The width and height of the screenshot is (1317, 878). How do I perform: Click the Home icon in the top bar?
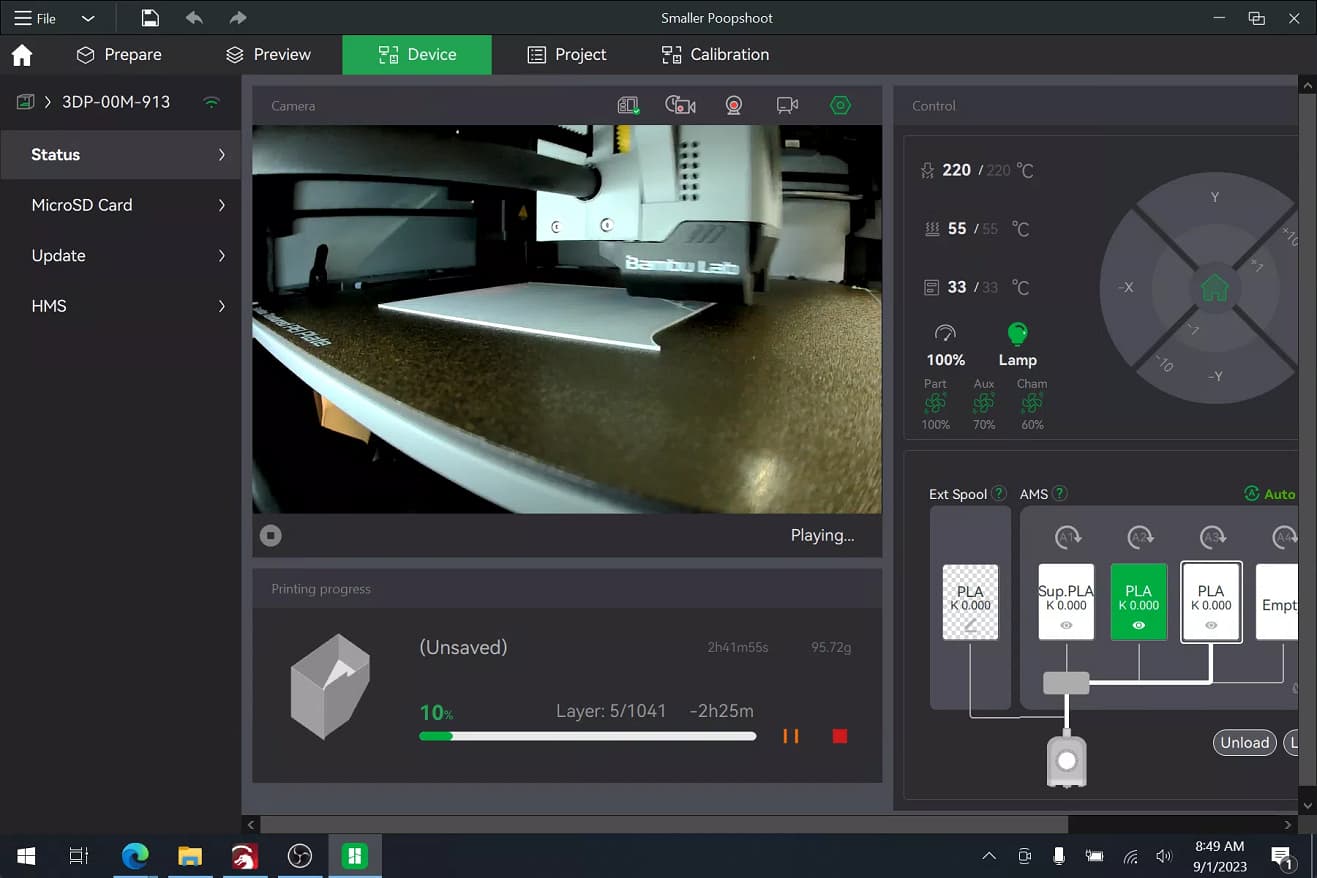(x=22, y=55)
